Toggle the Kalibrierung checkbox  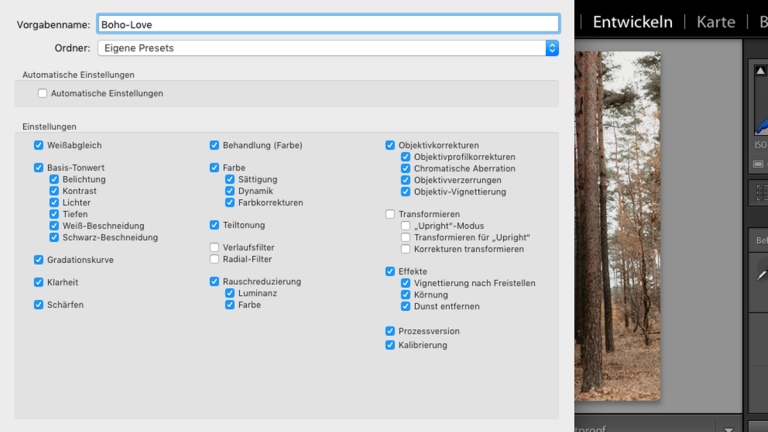pyautogui.click(x=390, y=345)
